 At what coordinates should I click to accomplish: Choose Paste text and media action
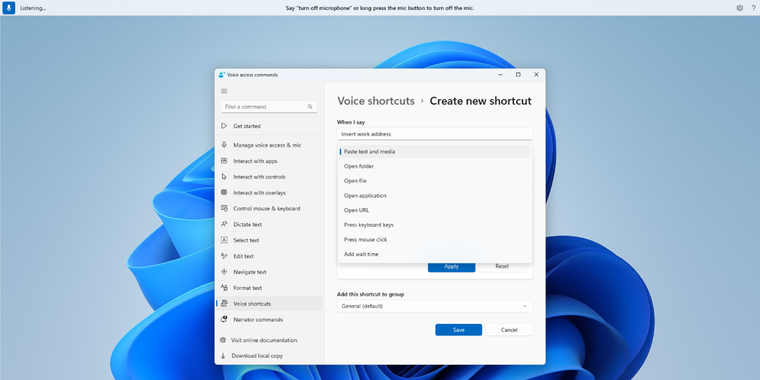(435, 152)
